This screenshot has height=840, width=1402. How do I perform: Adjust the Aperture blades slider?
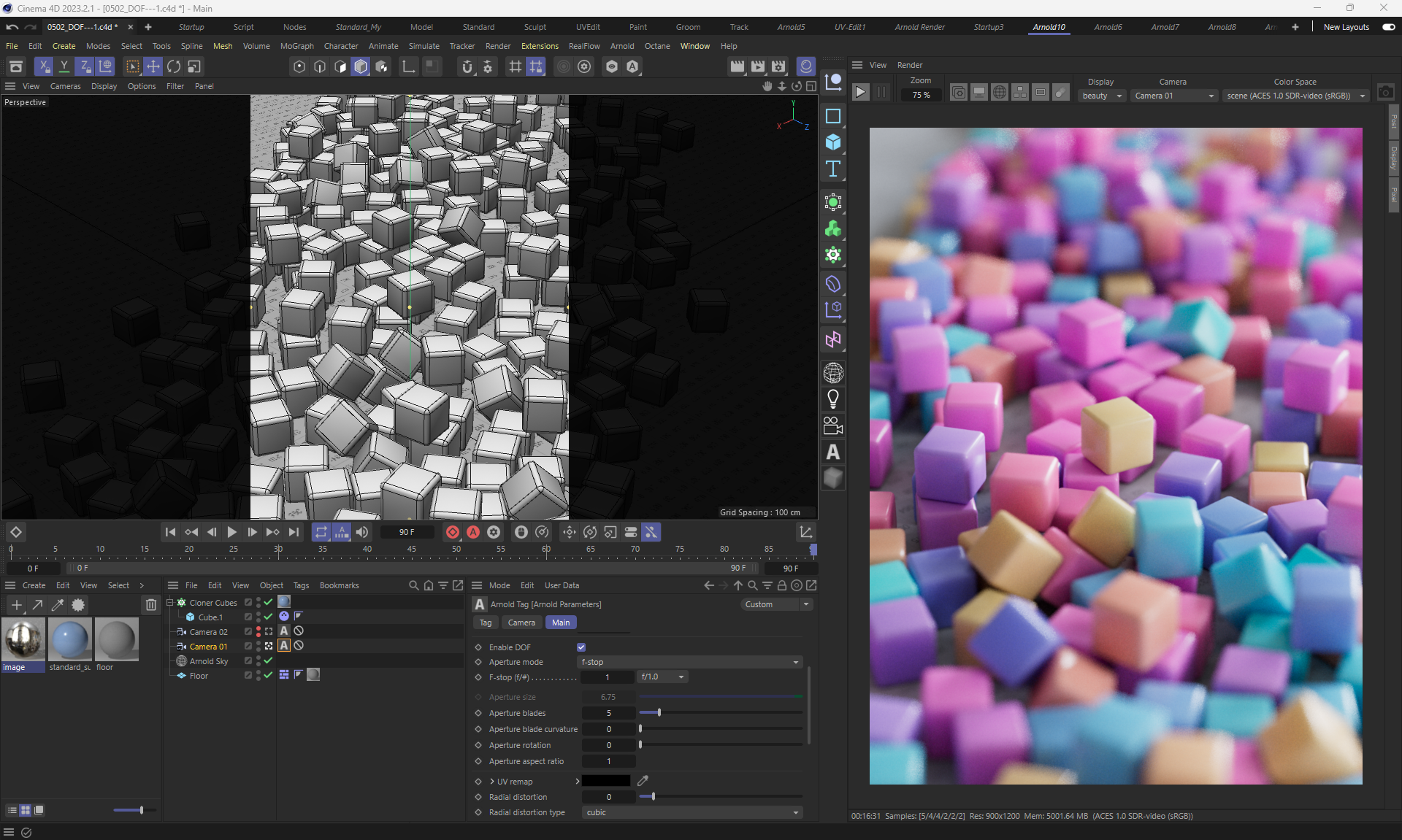659,713
